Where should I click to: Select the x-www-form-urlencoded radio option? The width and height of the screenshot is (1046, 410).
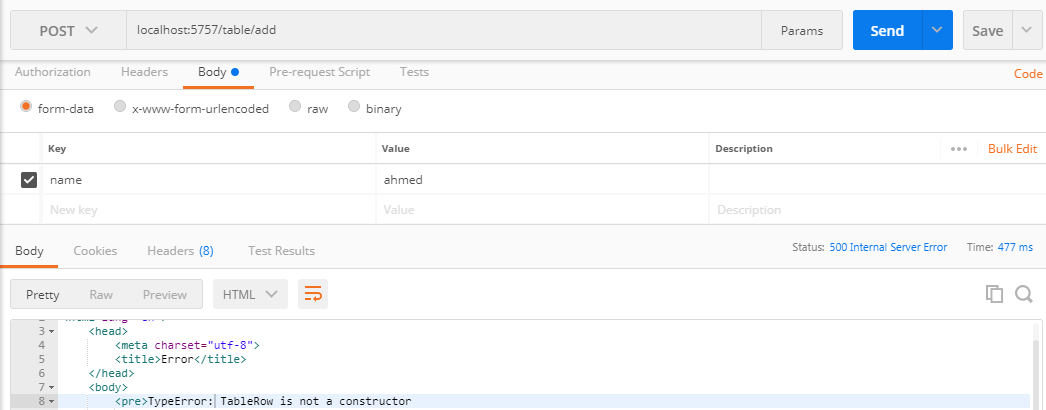[x=120, y=107]
